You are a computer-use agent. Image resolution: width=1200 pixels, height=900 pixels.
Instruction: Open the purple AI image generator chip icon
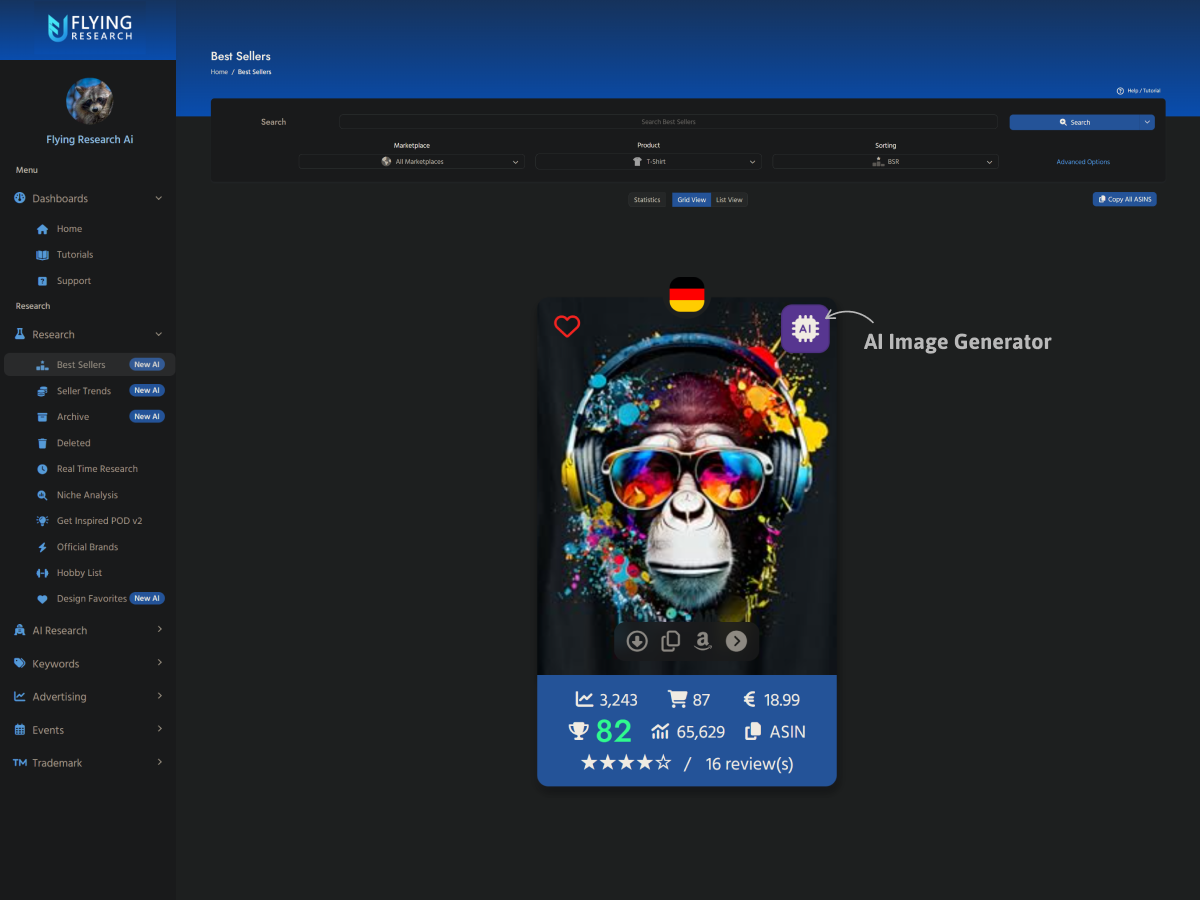[x=805, y=329]
